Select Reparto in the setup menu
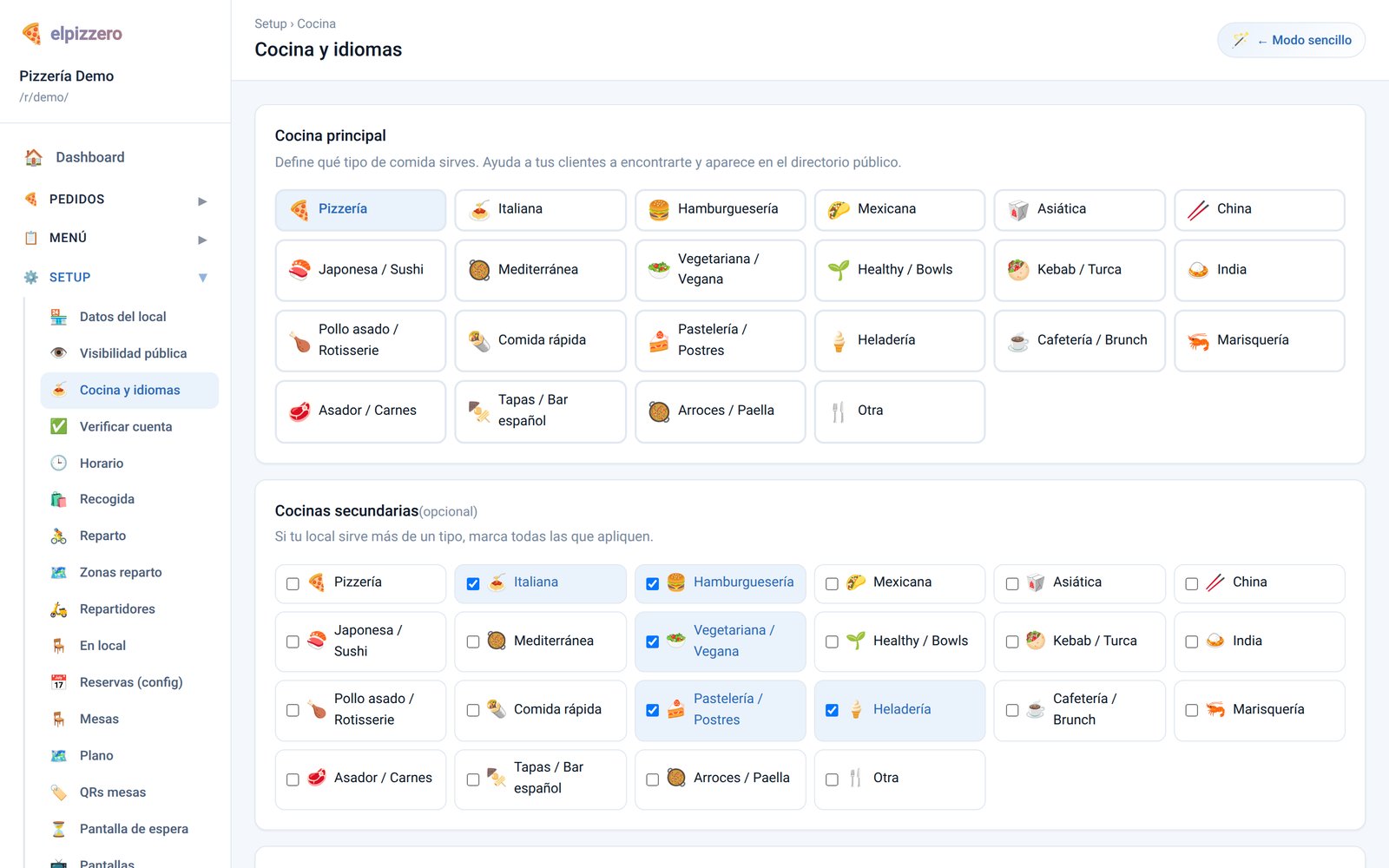This screenshot has height=868, width=1389. click(x=129, y=536)
